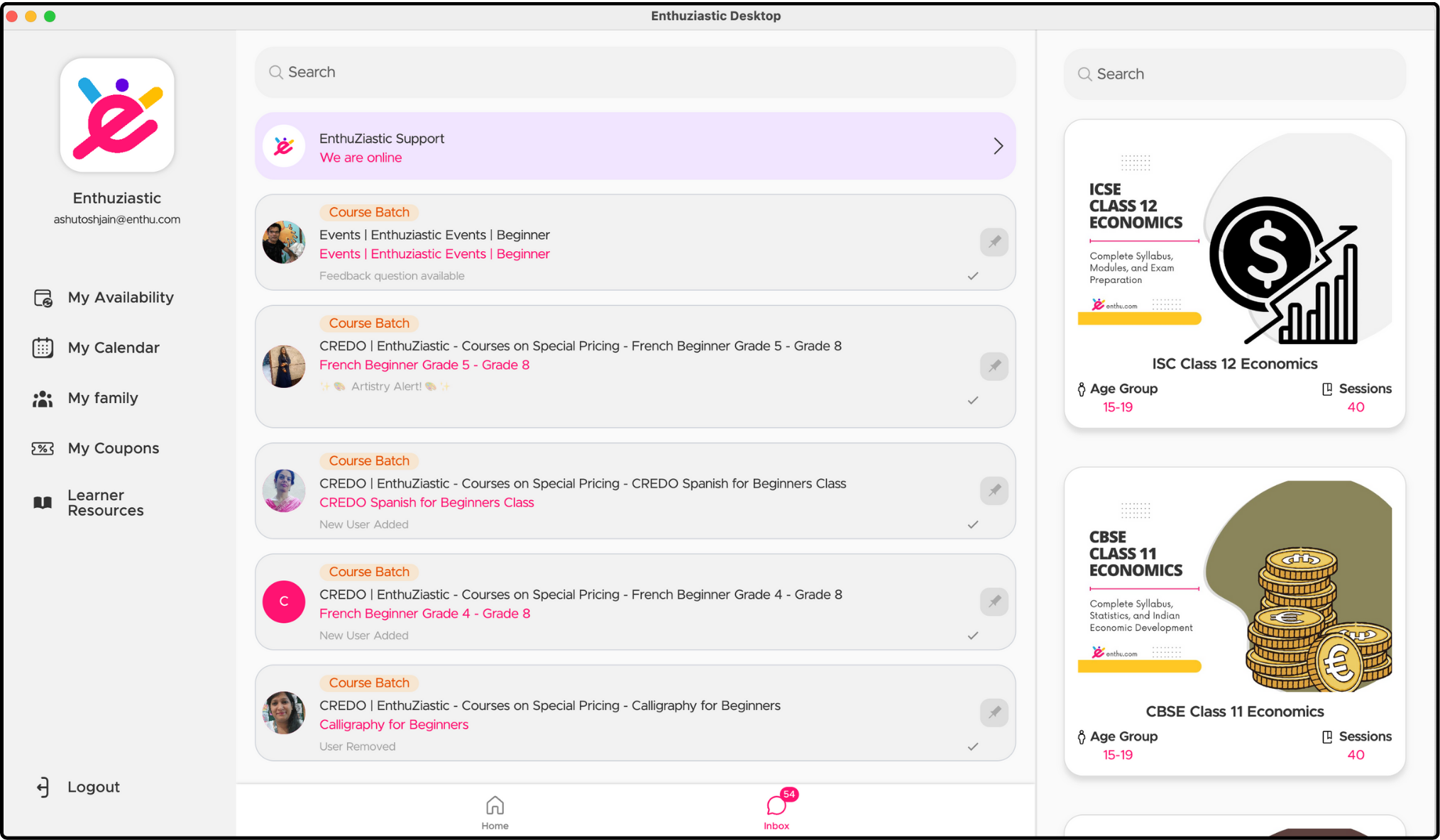Screen dimensions: 1440x840
Task: Open the My Calendar section
Action: click(x=97, y=348)
